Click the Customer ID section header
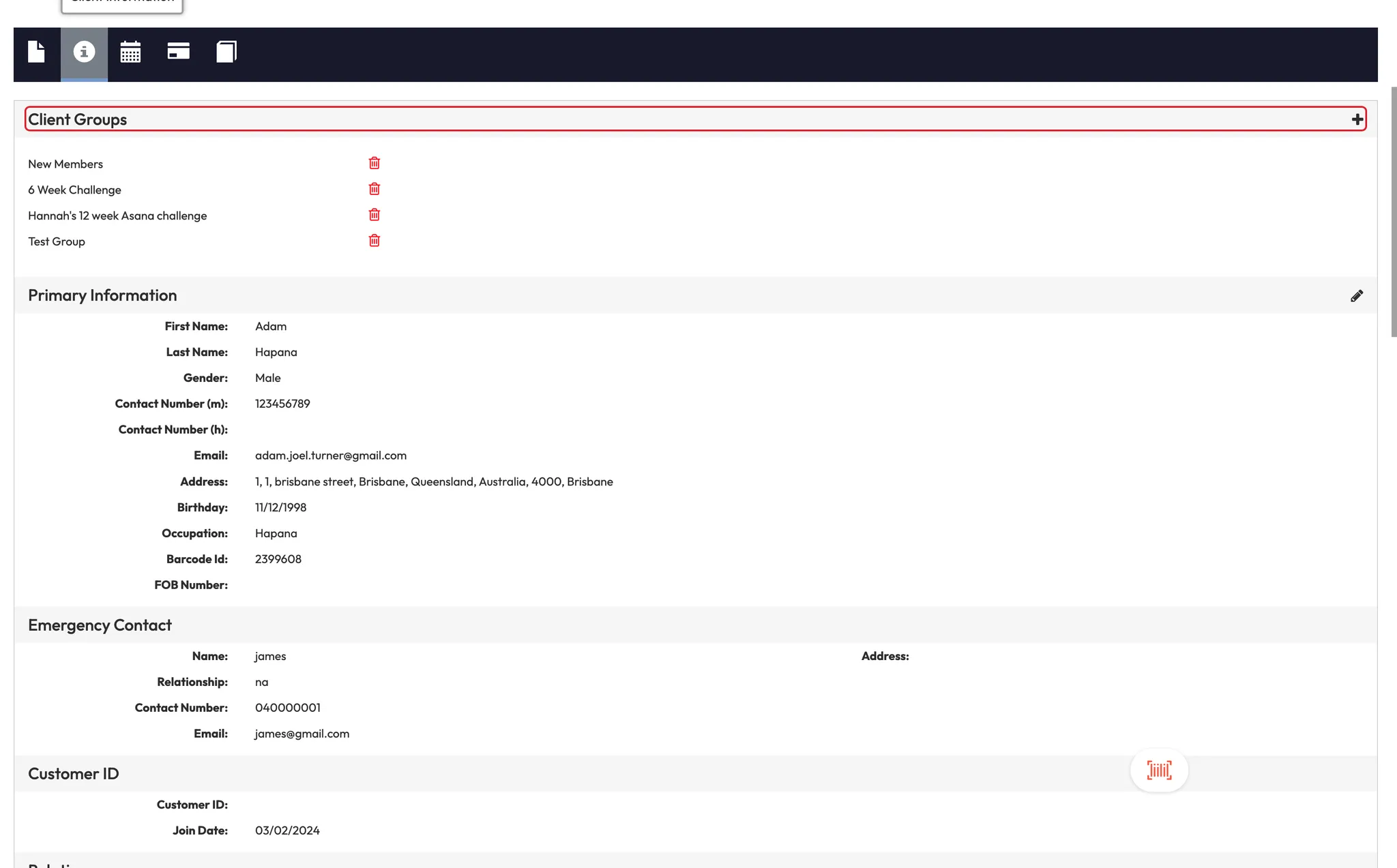 coord(74,774)
